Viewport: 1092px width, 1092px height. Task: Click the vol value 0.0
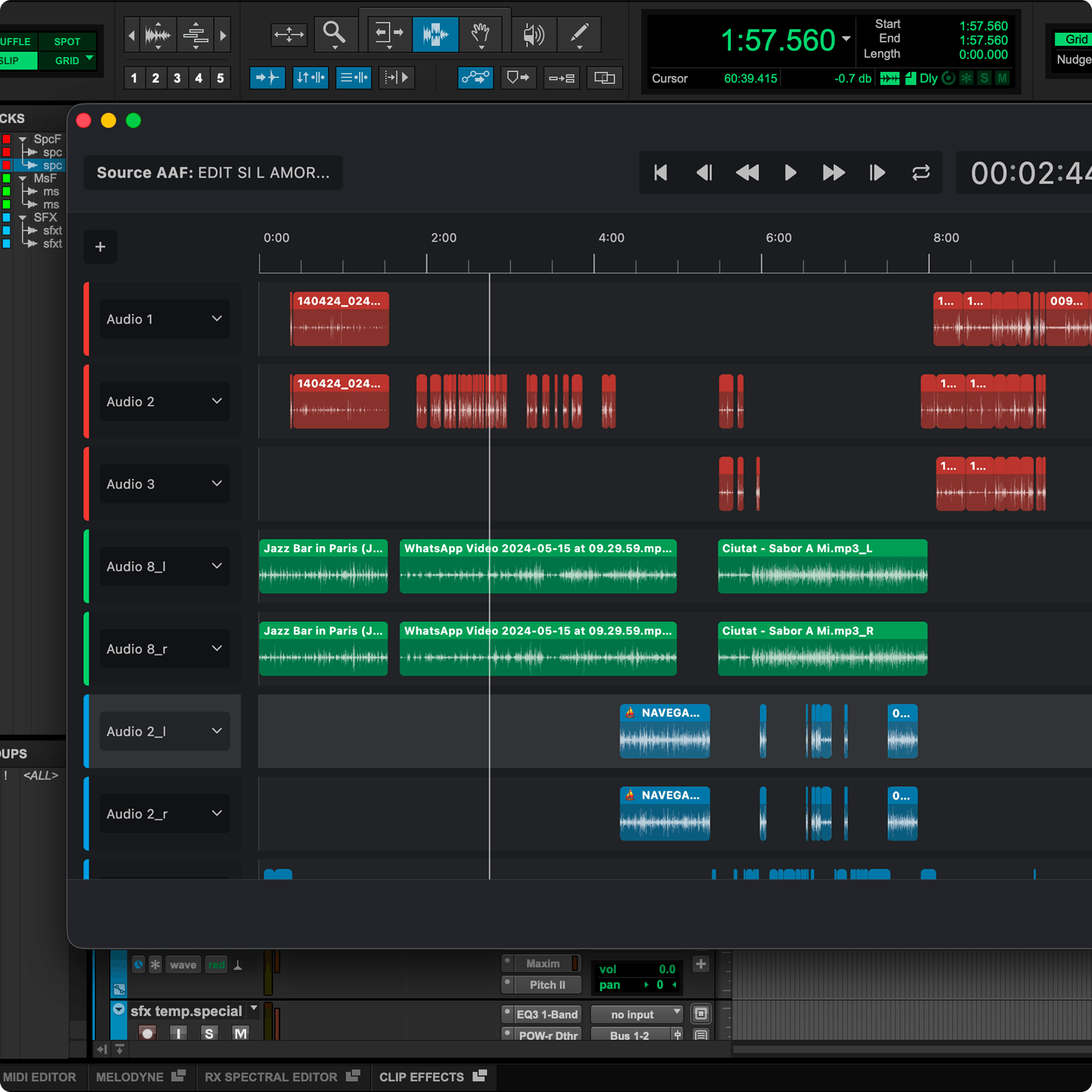[667, 969]
